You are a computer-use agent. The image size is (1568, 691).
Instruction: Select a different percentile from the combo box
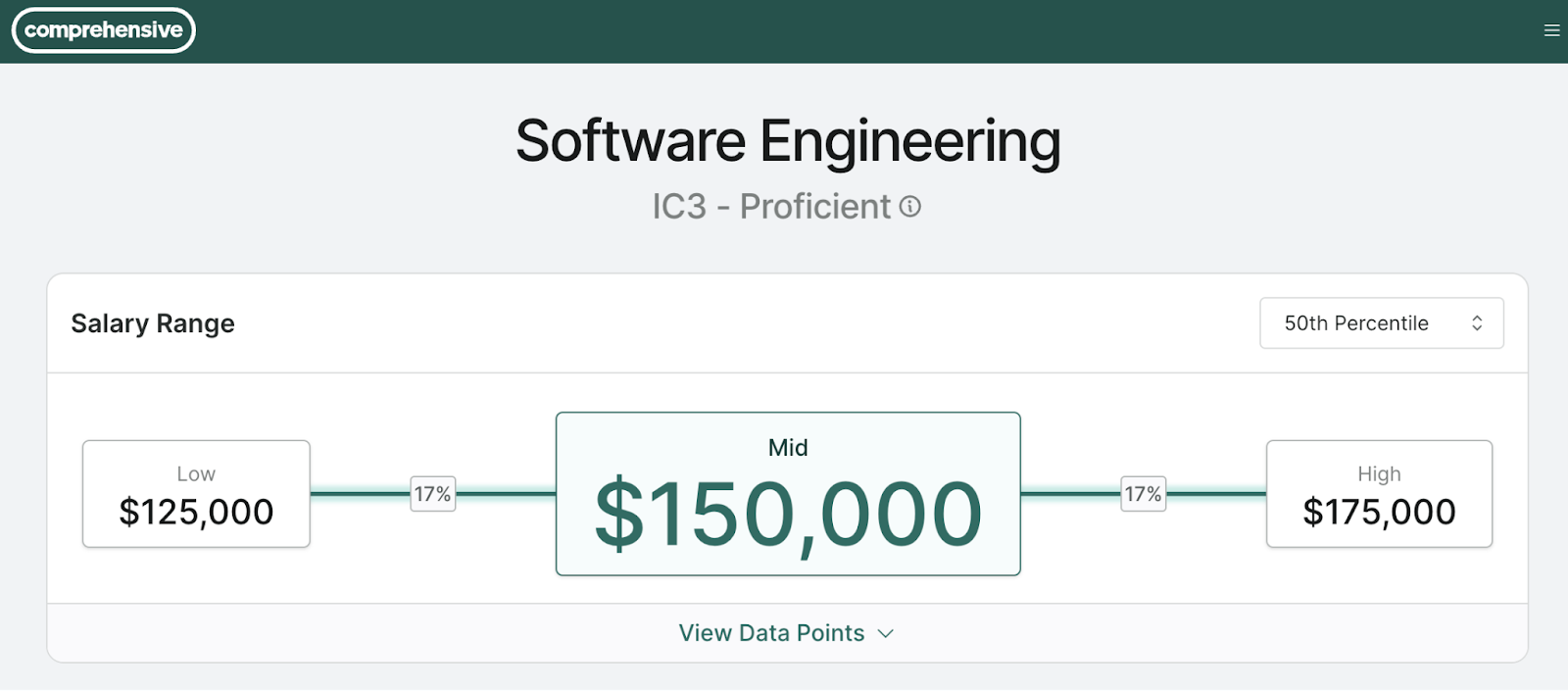pyautogui.click(x=1381, y=322)
